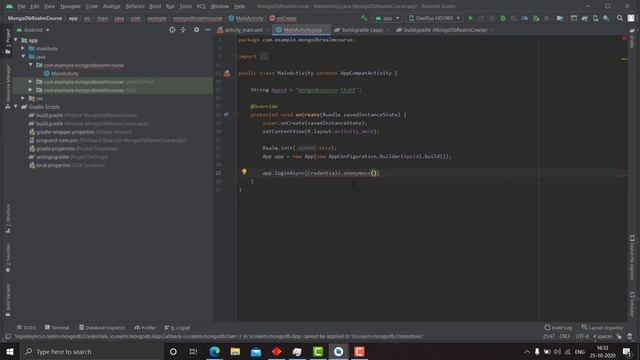Open the green Camtasia taskbar icon

pyautogui.click(x=318, y=351)
